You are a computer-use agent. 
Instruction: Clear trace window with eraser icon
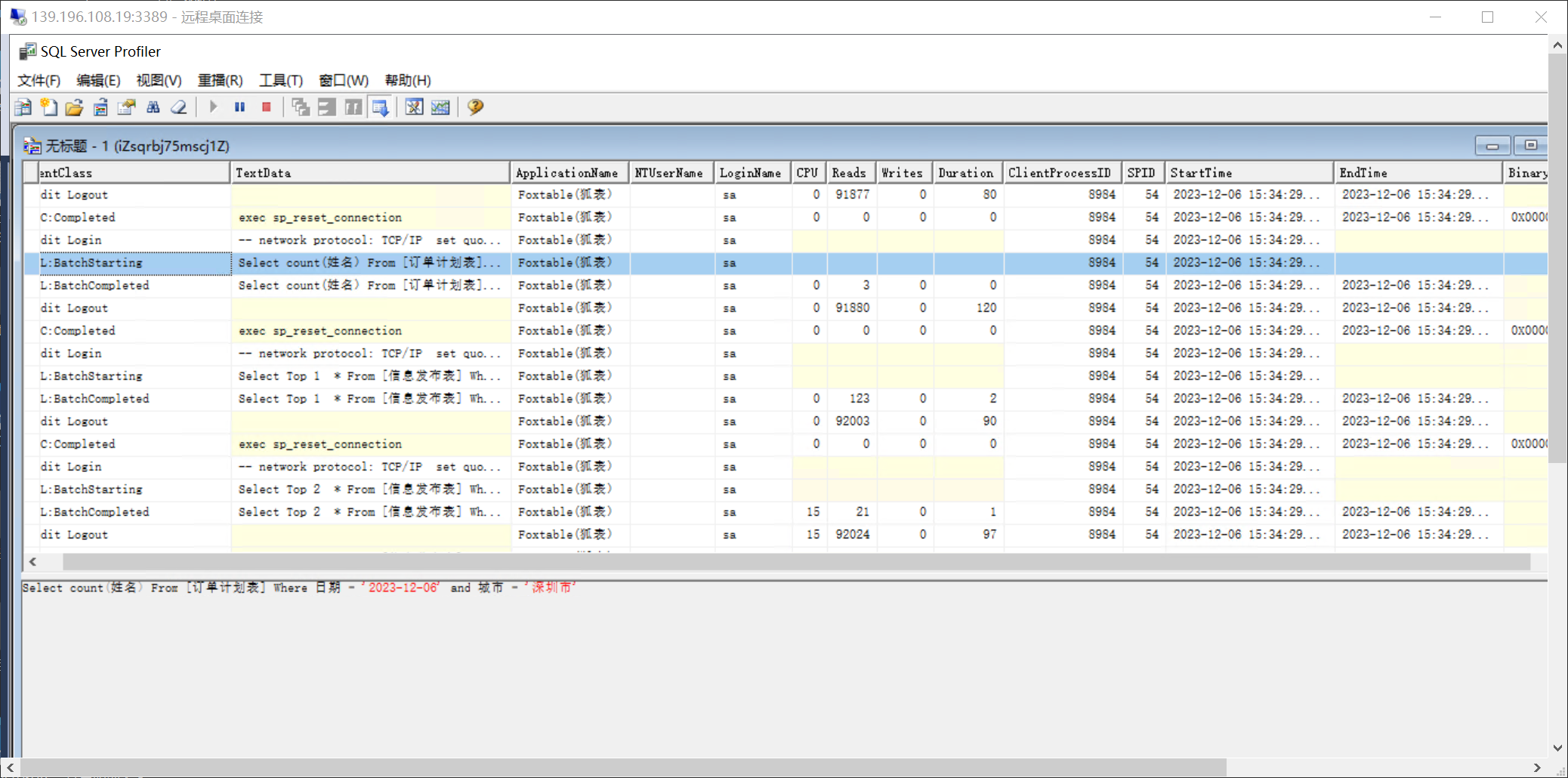click(x=179, y=107)
